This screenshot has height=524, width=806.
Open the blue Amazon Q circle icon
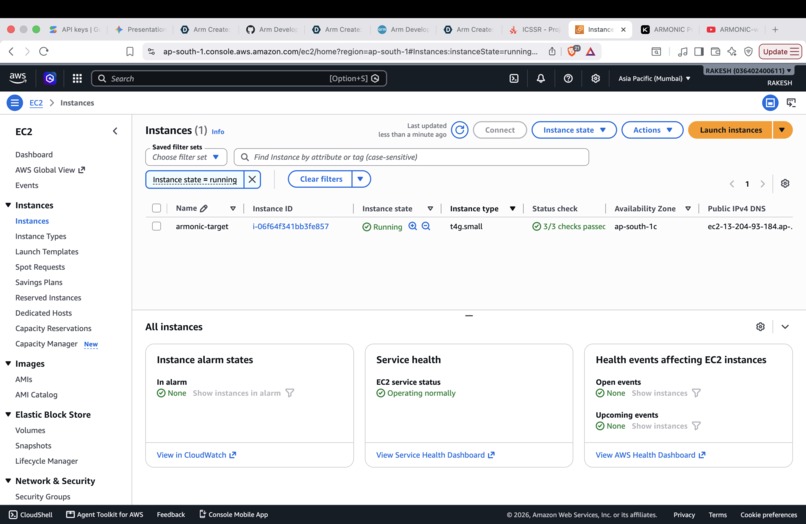coord(50,78)
